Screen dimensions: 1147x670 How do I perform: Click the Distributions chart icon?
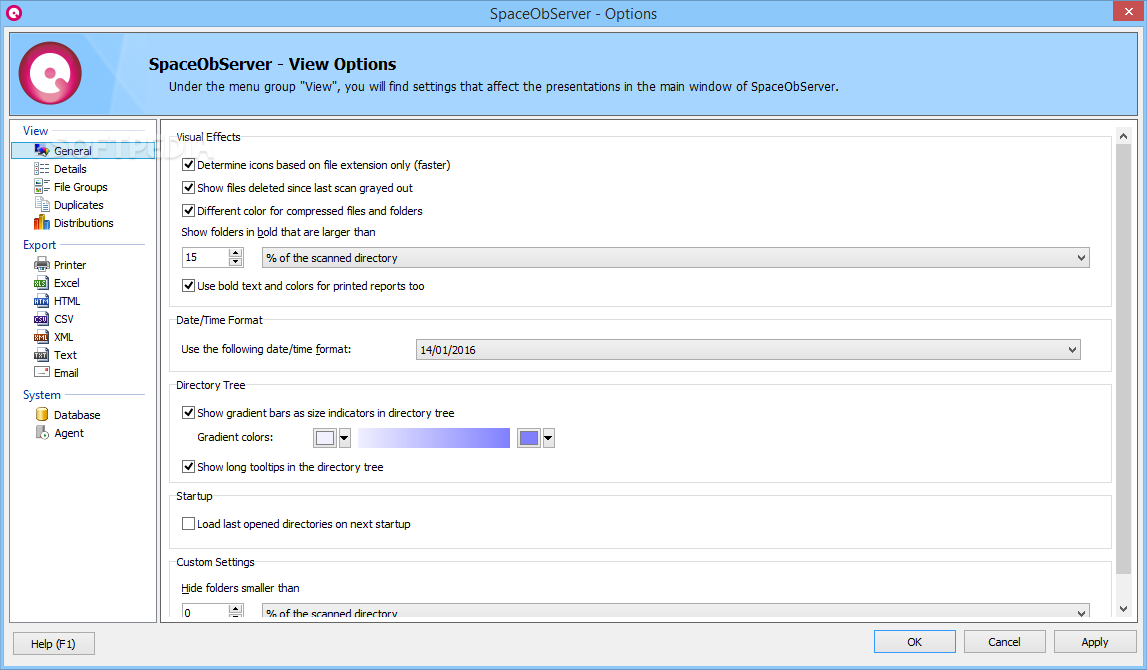42,222
